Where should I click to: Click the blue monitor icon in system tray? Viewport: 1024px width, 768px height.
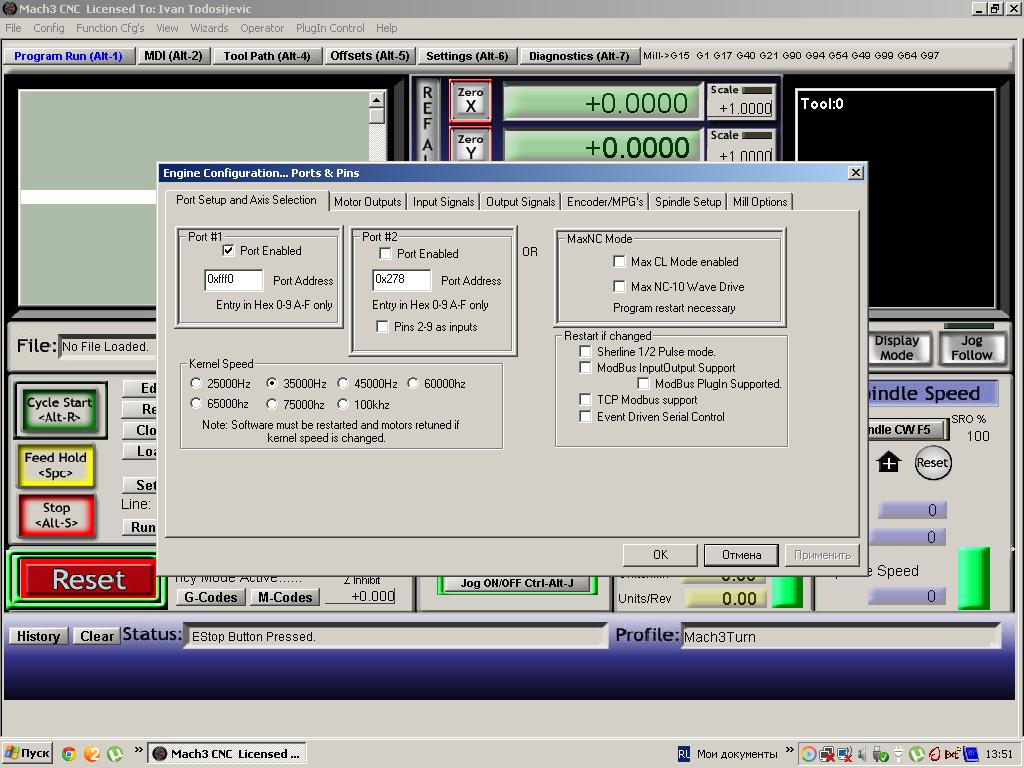coord(971,754)
